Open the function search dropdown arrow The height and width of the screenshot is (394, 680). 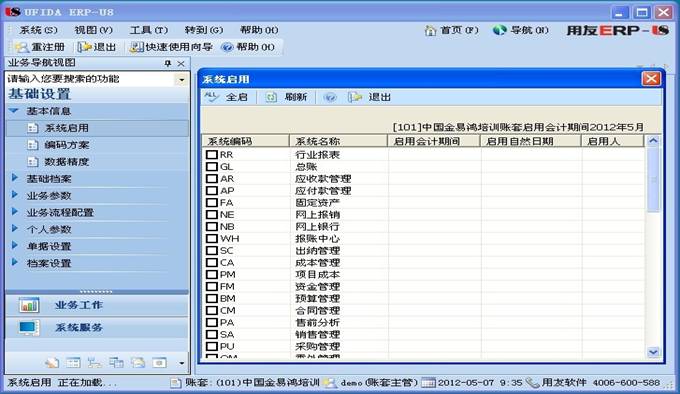181,80
